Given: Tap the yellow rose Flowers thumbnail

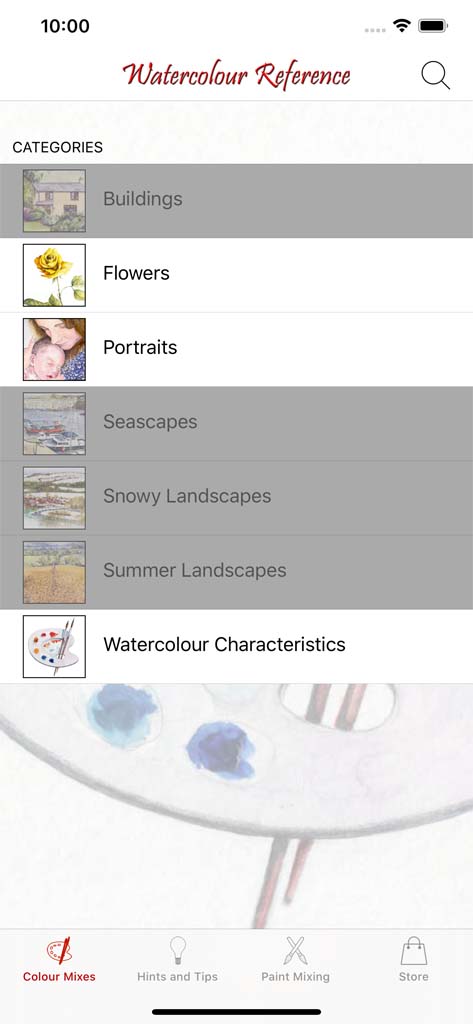Looking at the screenshot, I should coord(54,275).
